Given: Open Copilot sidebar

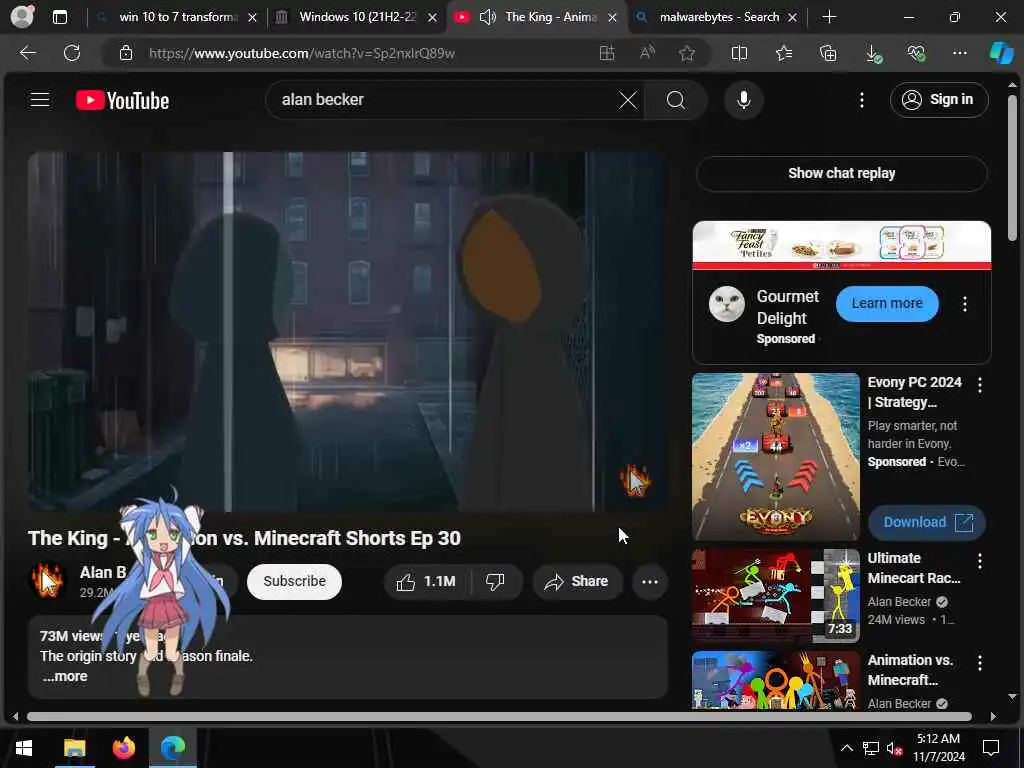Looking at the screenshot, I should click(x=1001, y=53).
